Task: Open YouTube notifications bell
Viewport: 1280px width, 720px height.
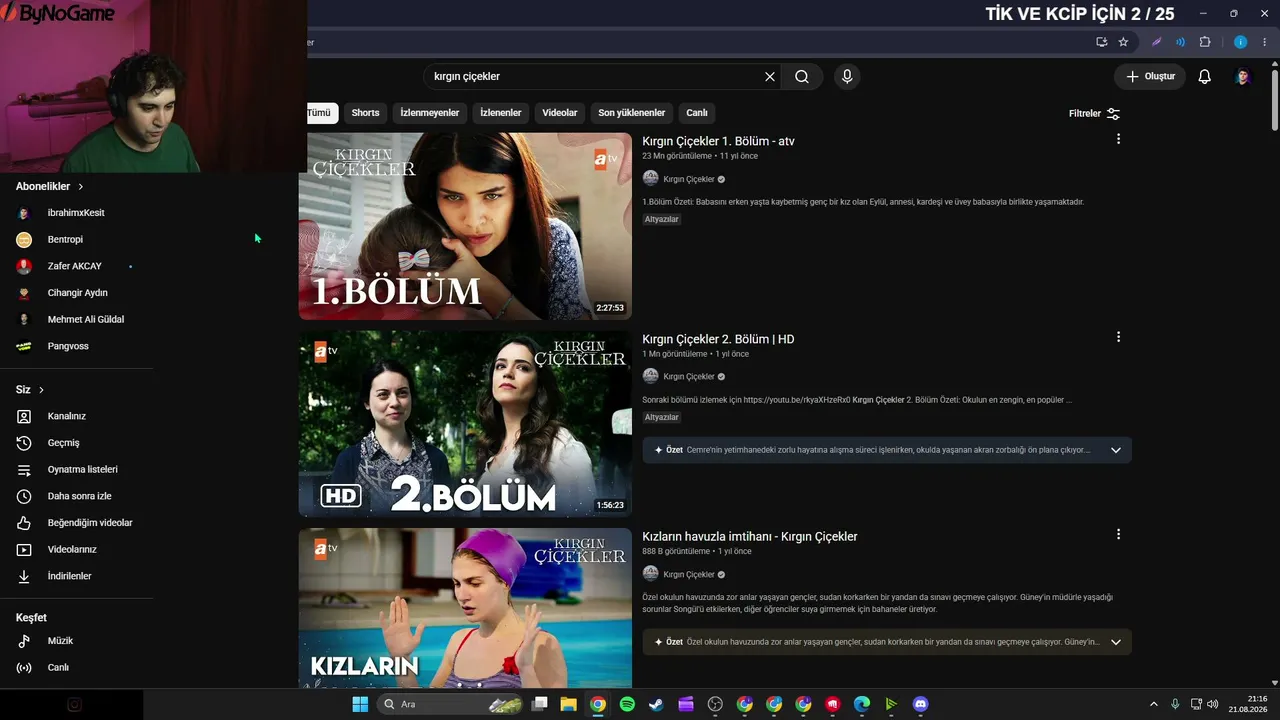Action: 1205,77
